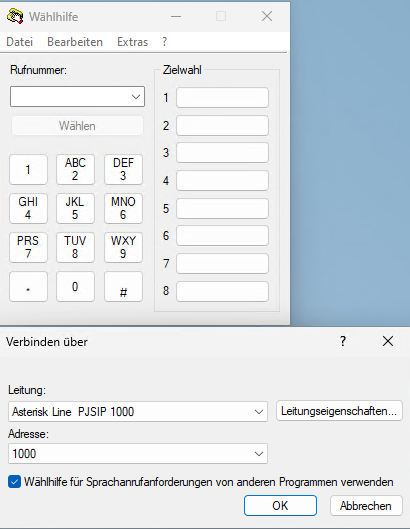The width and height of the screenshot is (410, 529).
Task: Open the Leitung dropdown list
Action: pyautogui.click(x=259, y=412)
